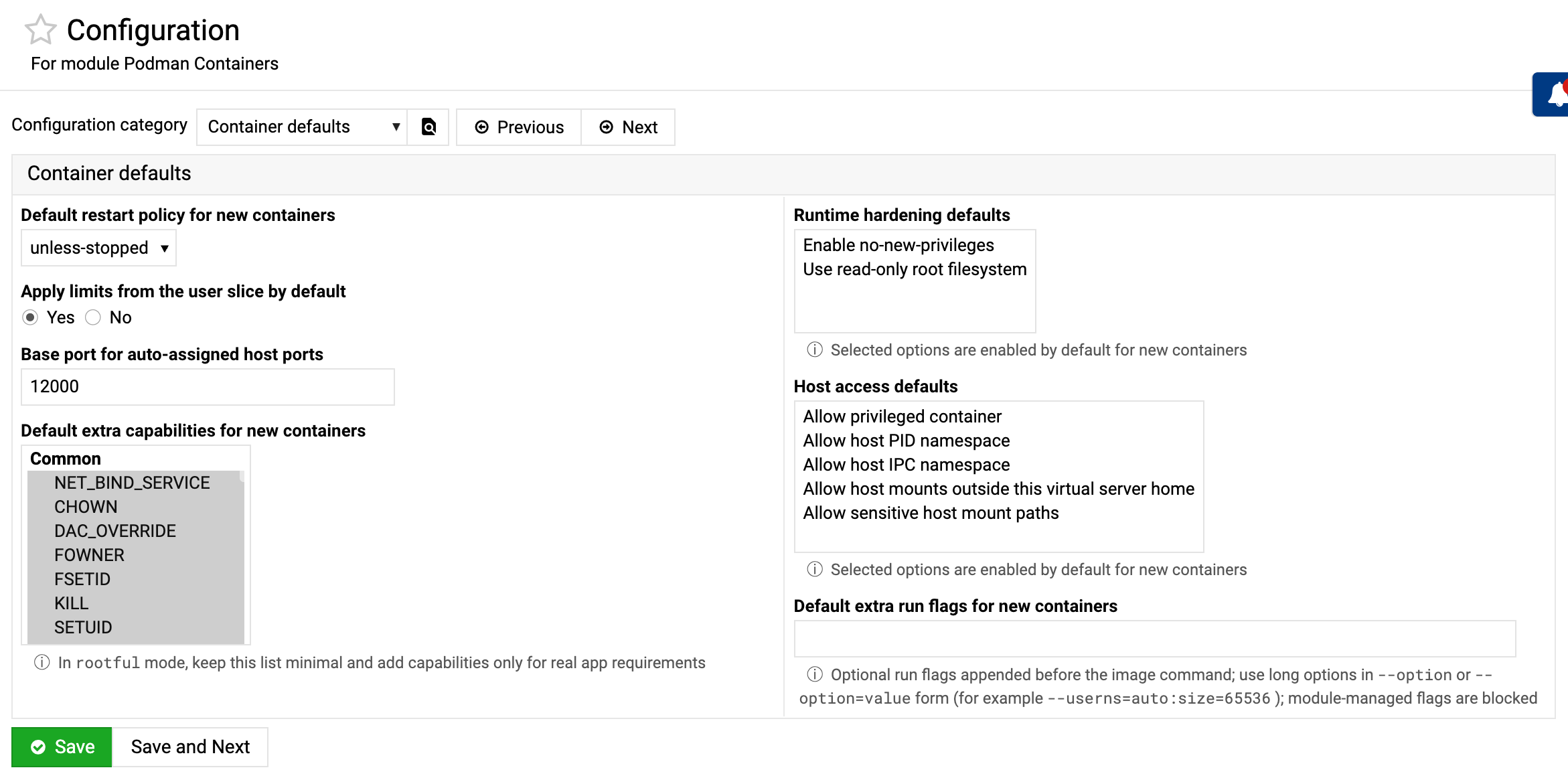Select No for user slice limits
This screenshot has width=1568, height=782.
coord(93,317)
